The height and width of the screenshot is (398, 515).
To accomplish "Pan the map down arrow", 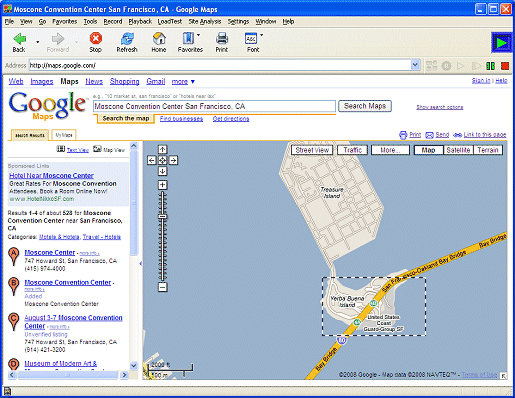I will (x=162, y=171).
